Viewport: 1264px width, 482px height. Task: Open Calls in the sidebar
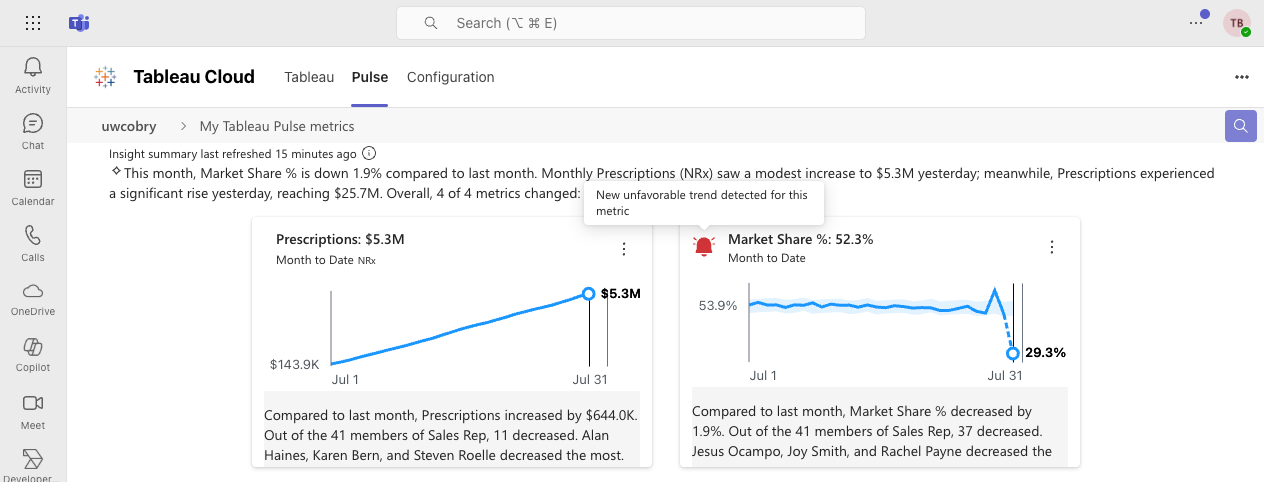click(x=33, y=243)
